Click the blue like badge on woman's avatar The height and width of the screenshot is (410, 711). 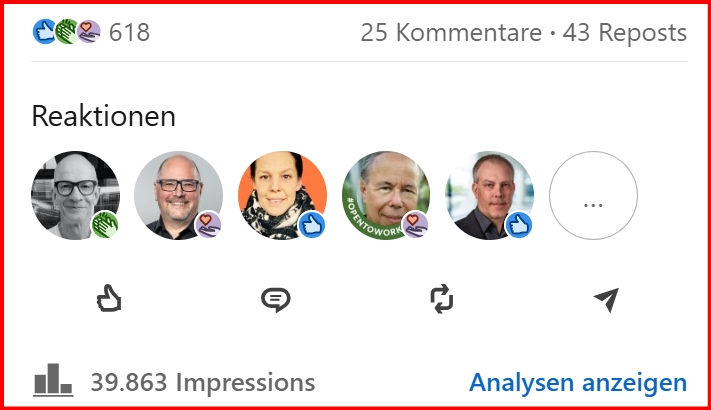[312, 225]
